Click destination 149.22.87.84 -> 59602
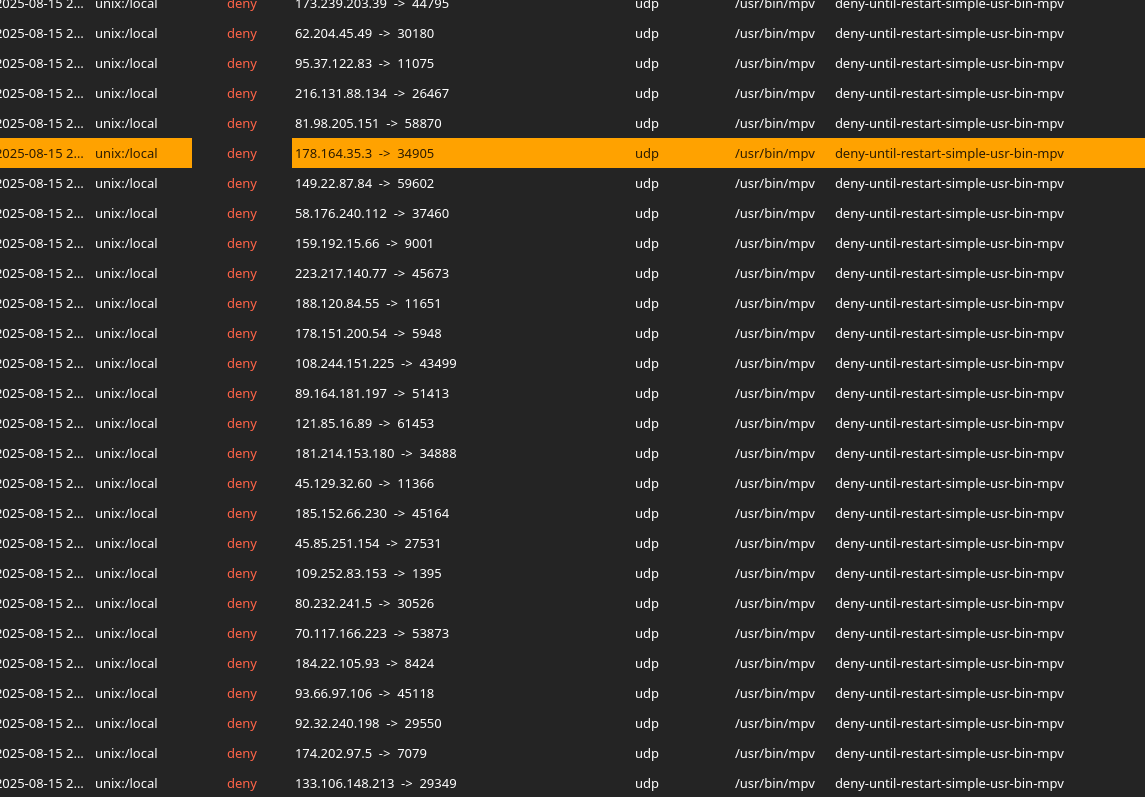Screen dimensions: 1145x797 click(x=364, y=183)
